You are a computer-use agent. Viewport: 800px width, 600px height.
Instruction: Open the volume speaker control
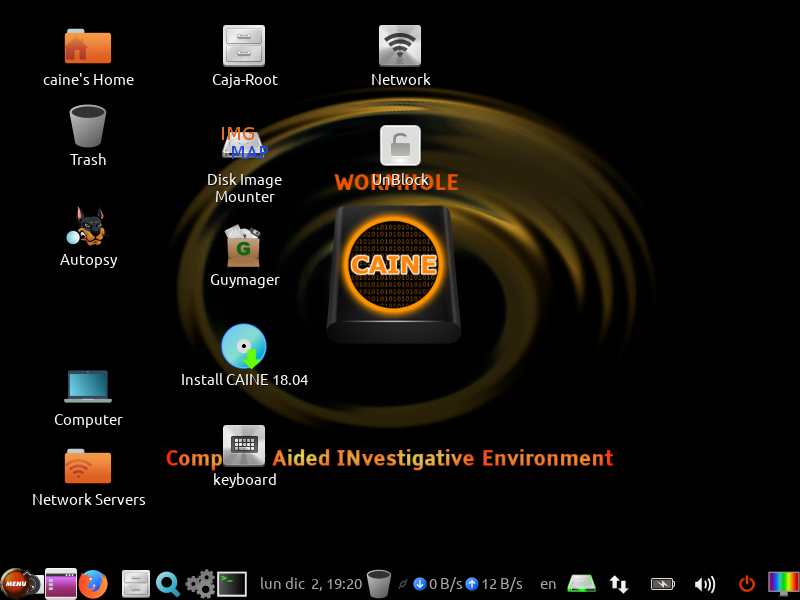[705, 584]
